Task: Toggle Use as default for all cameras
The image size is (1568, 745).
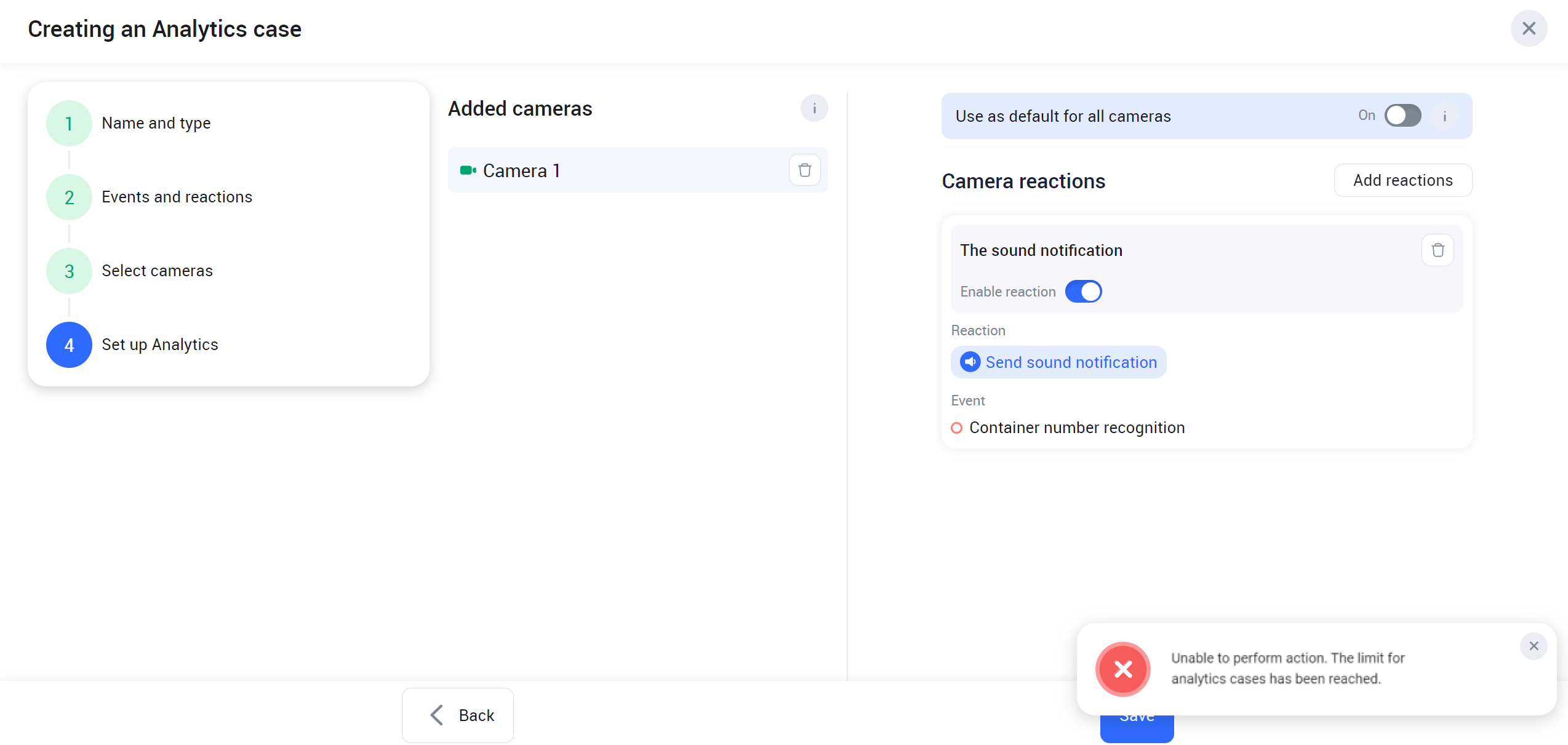Action: [1402, 116]
